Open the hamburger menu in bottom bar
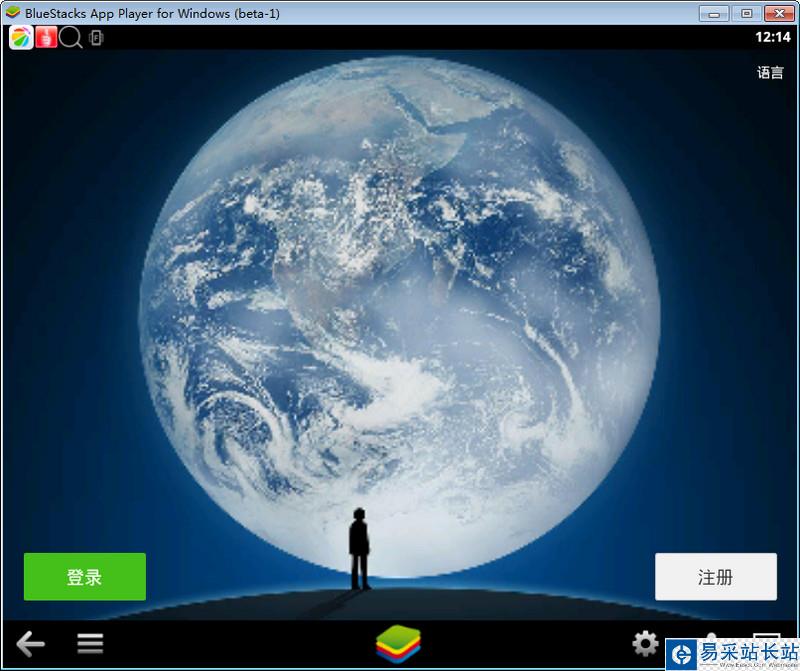The height and width of the screenshot is (671, 800). point(90,643)
